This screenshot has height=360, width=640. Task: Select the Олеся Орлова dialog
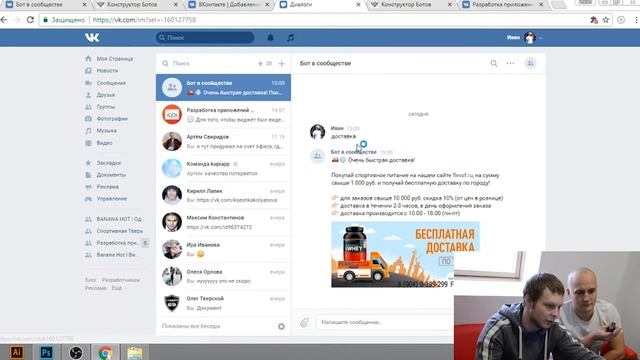(223, 276)
